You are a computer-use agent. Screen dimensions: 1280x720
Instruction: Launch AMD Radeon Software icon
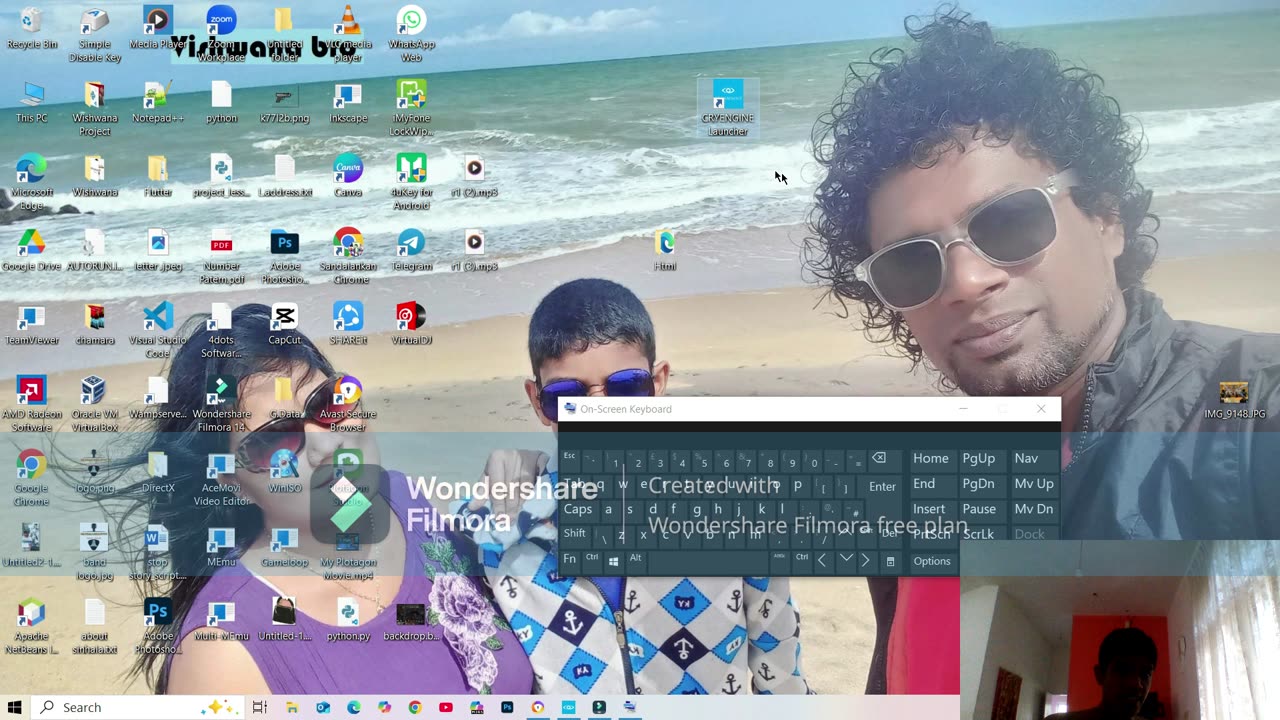31,404
